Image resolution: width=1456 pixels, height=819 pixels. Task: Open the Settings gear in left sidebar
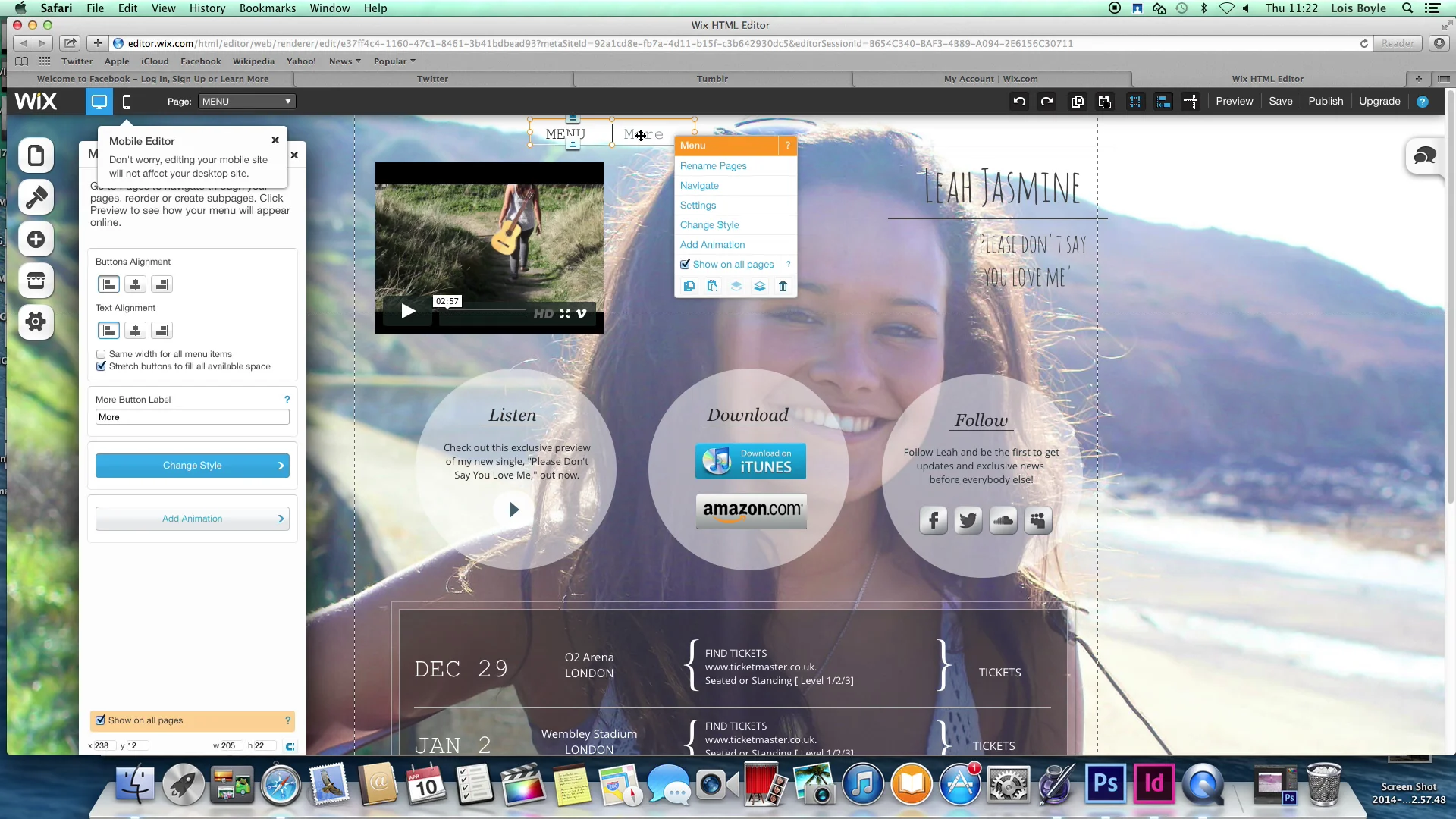click(x=36, y=322)
